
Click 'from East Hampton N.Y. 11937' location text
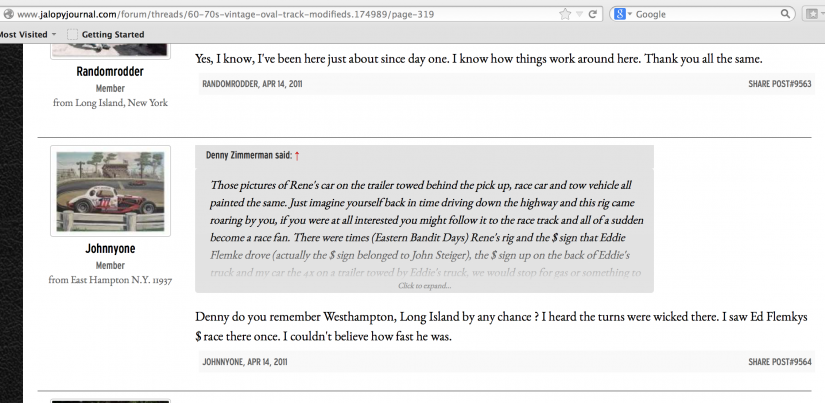pyautogui.click(x=110, y=280)
